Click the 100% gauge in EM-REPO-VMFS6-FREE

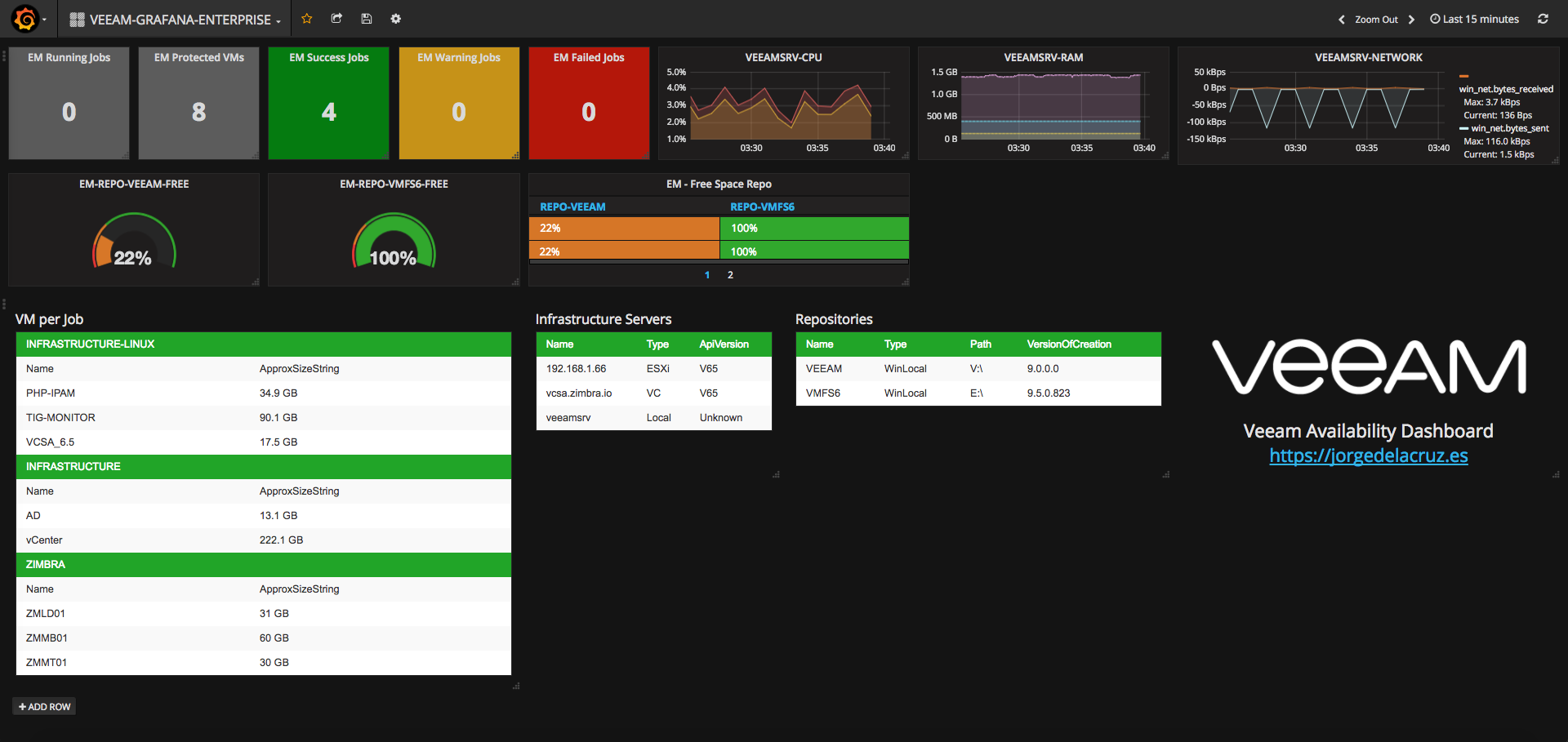[394, 242]
